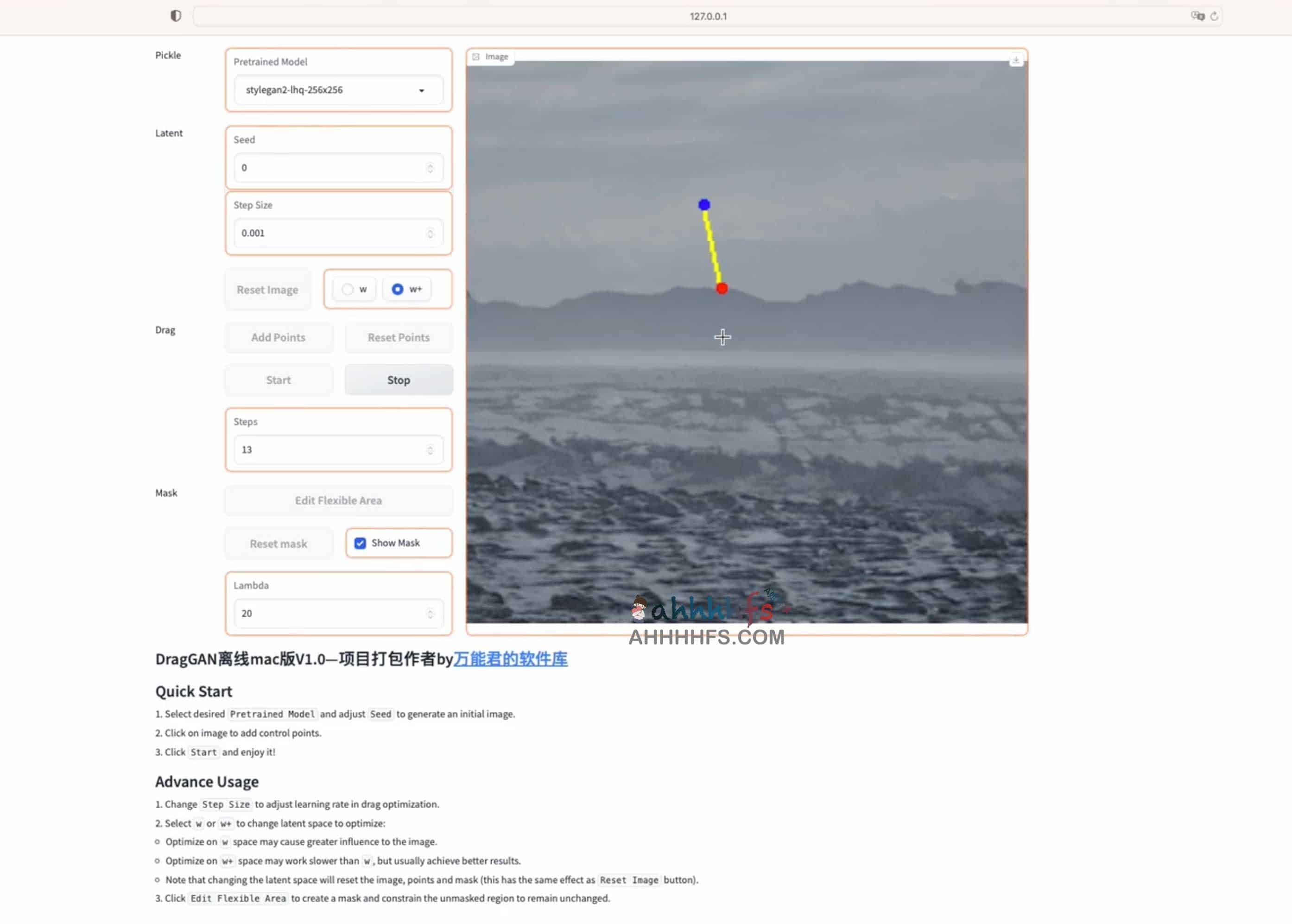Click the Start drag operation button
Screen dimensions: 1292x924
(278, 379)
